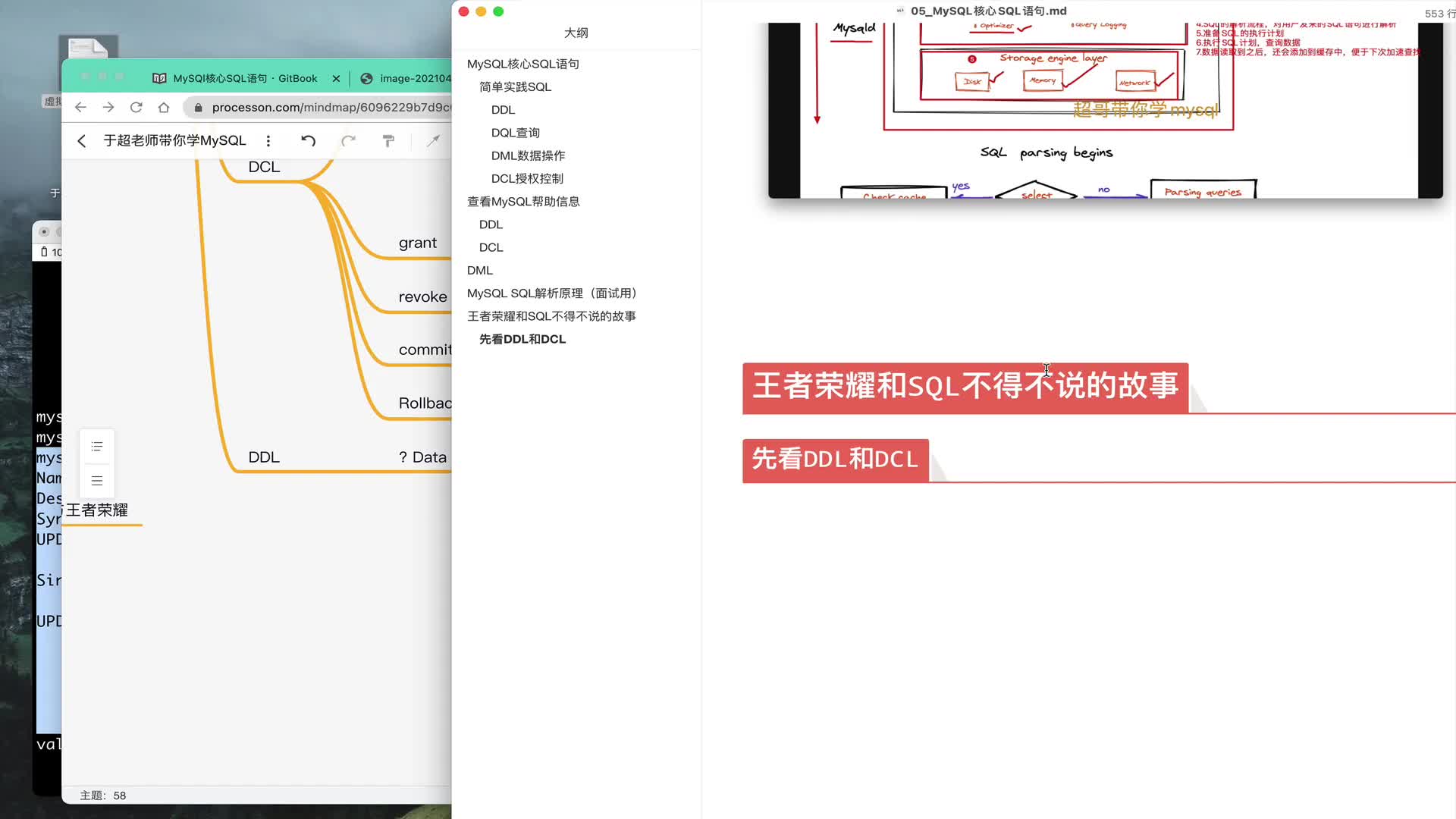The height and width of the screenshot is (819, 1456).
Task: Jump to 王者荣耀和SQL不得不说的故事 outline entry
Action: [551, 316]
